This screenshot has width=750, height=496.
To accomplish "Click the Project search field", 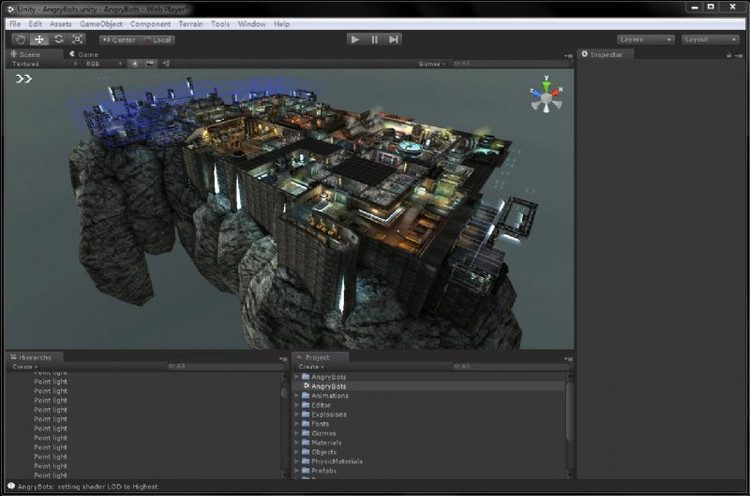I will [x=510, y=367].
